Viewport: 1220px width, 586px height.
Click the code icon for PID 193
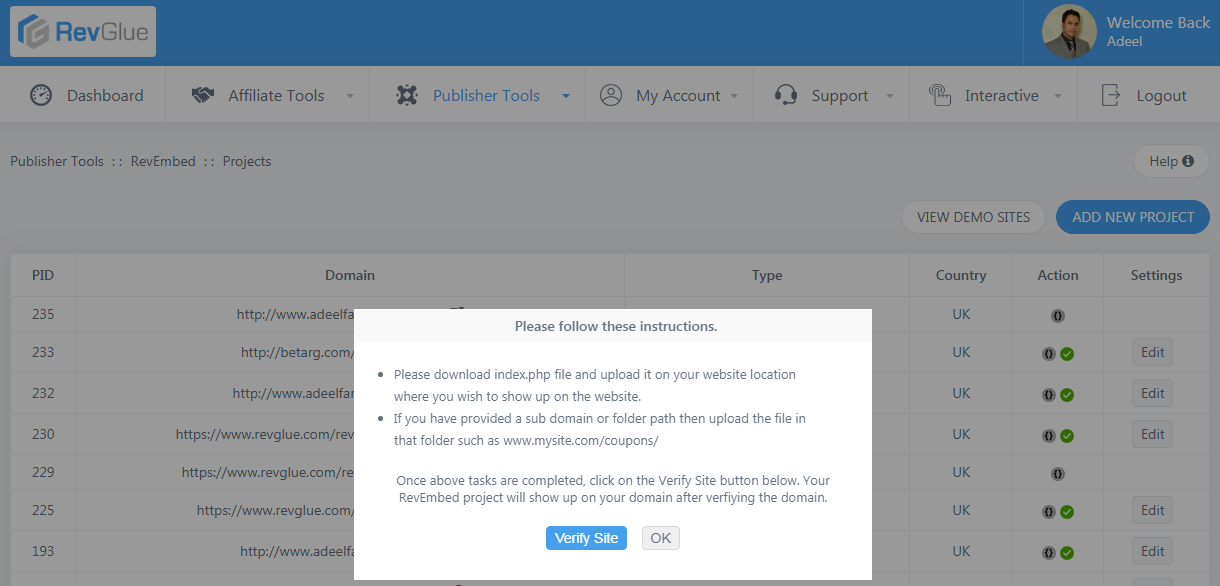point(1049,552)
